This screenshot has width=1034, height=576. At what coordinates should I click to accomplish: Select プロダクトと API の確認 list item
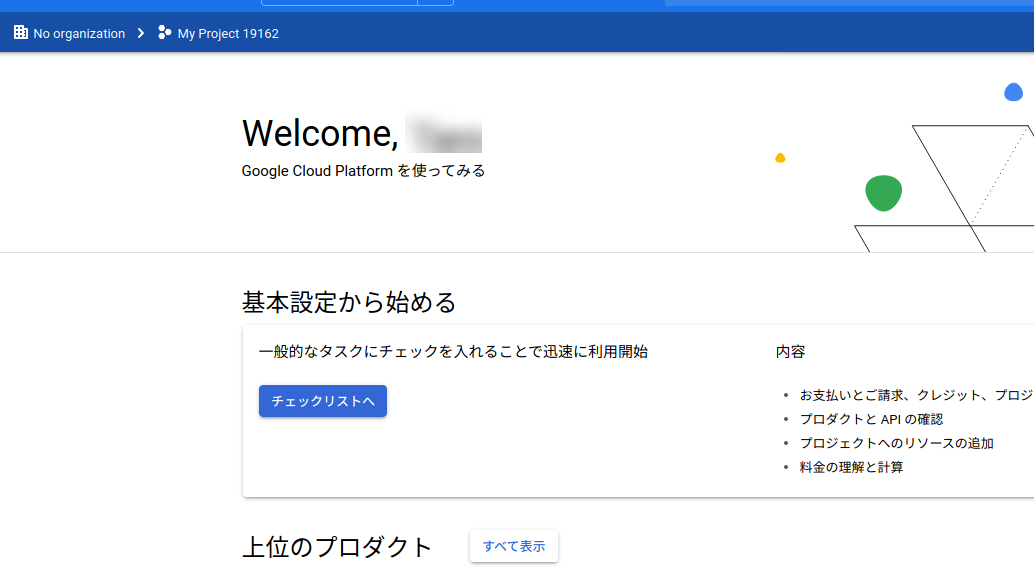871,418
